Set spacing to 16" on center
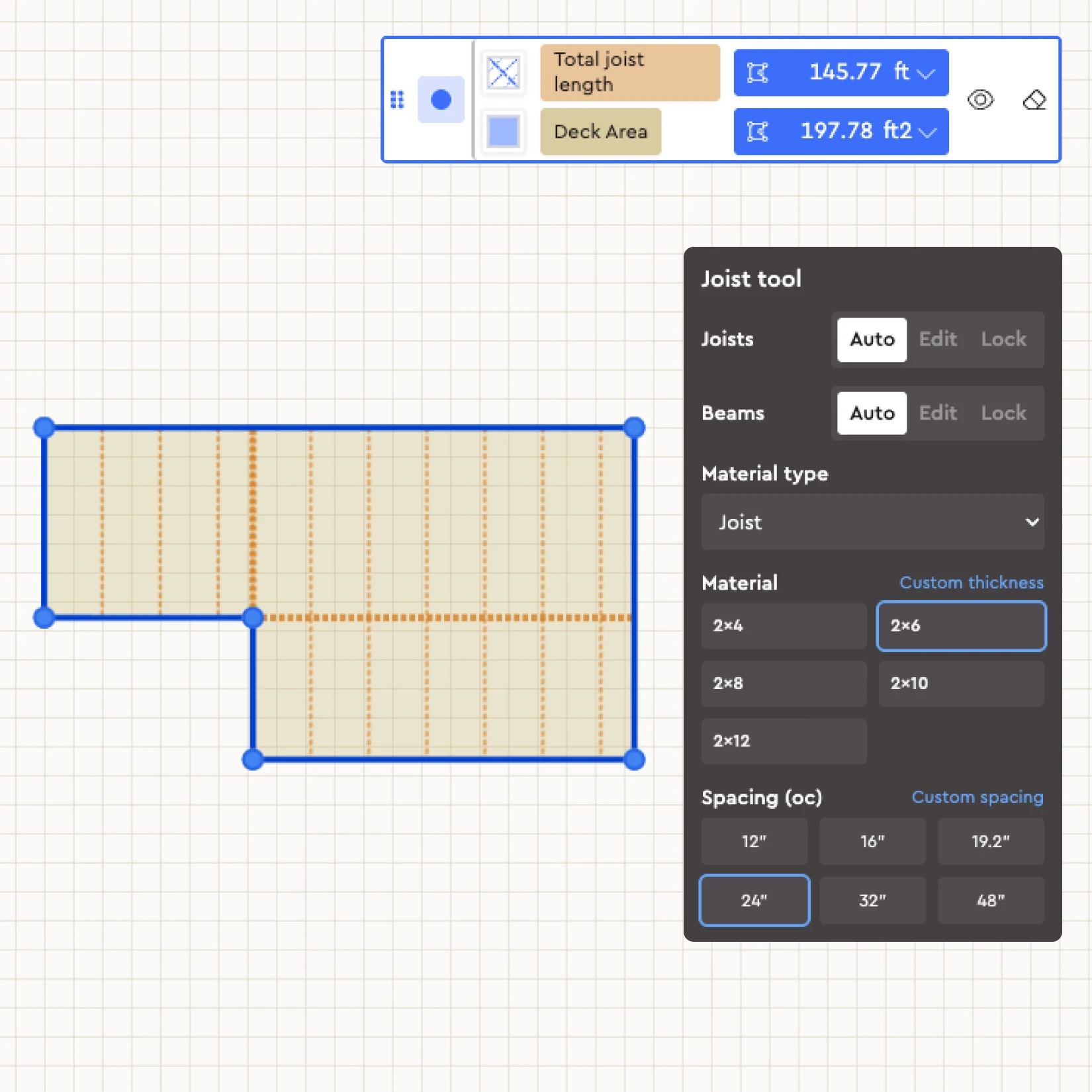Screen dimensions: 1092x1092 coord(872,841)
